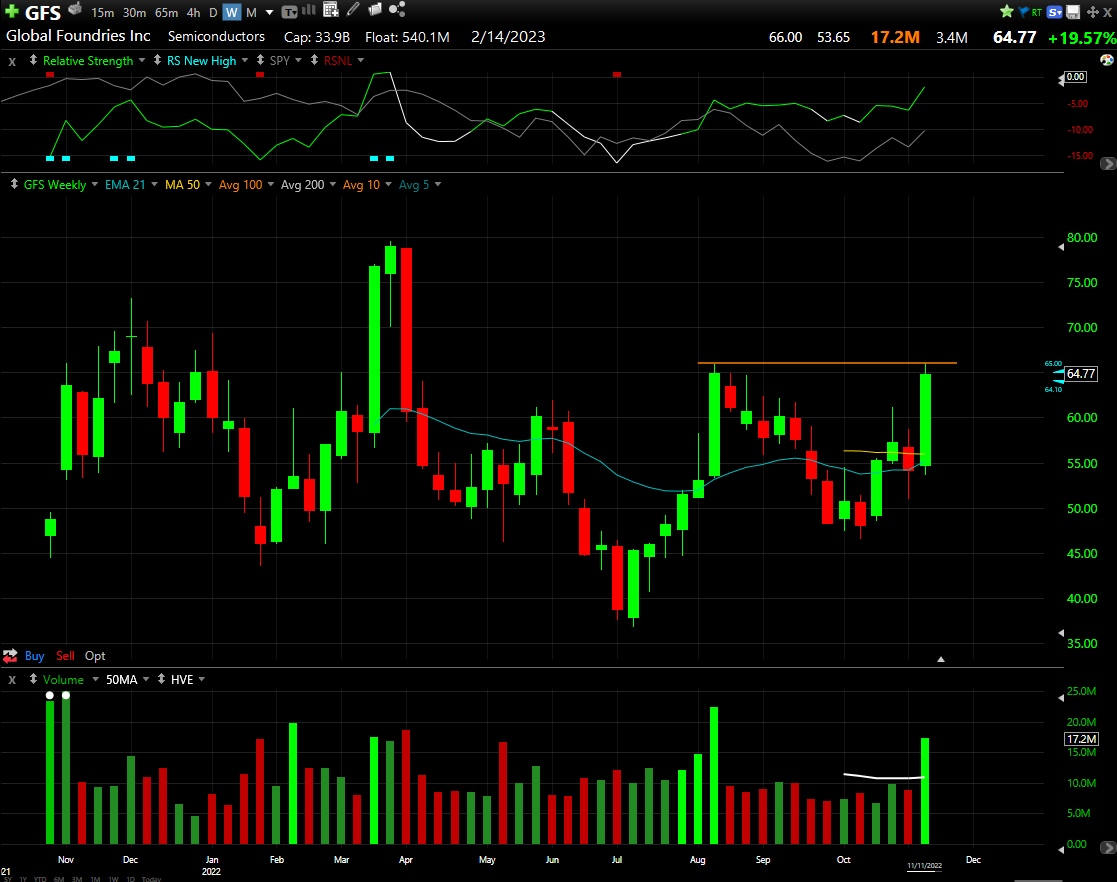This screenshot has height=882, width=1117.
Task: Open the notes folder icon
Action: click(375, 9)
